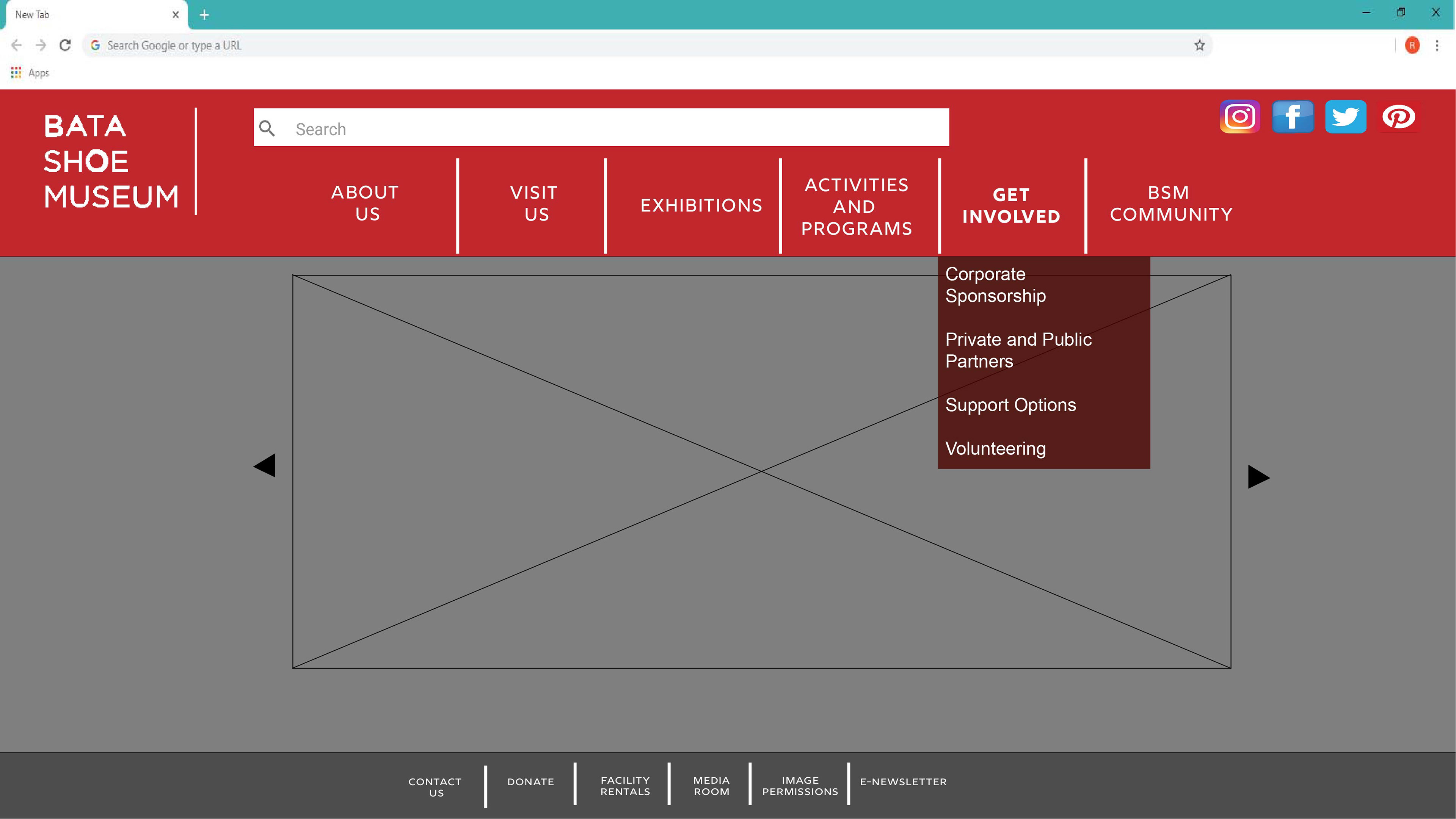1456x819 pixels.
Task: Open the BSM Community menu
Action: pos(1170,204)
